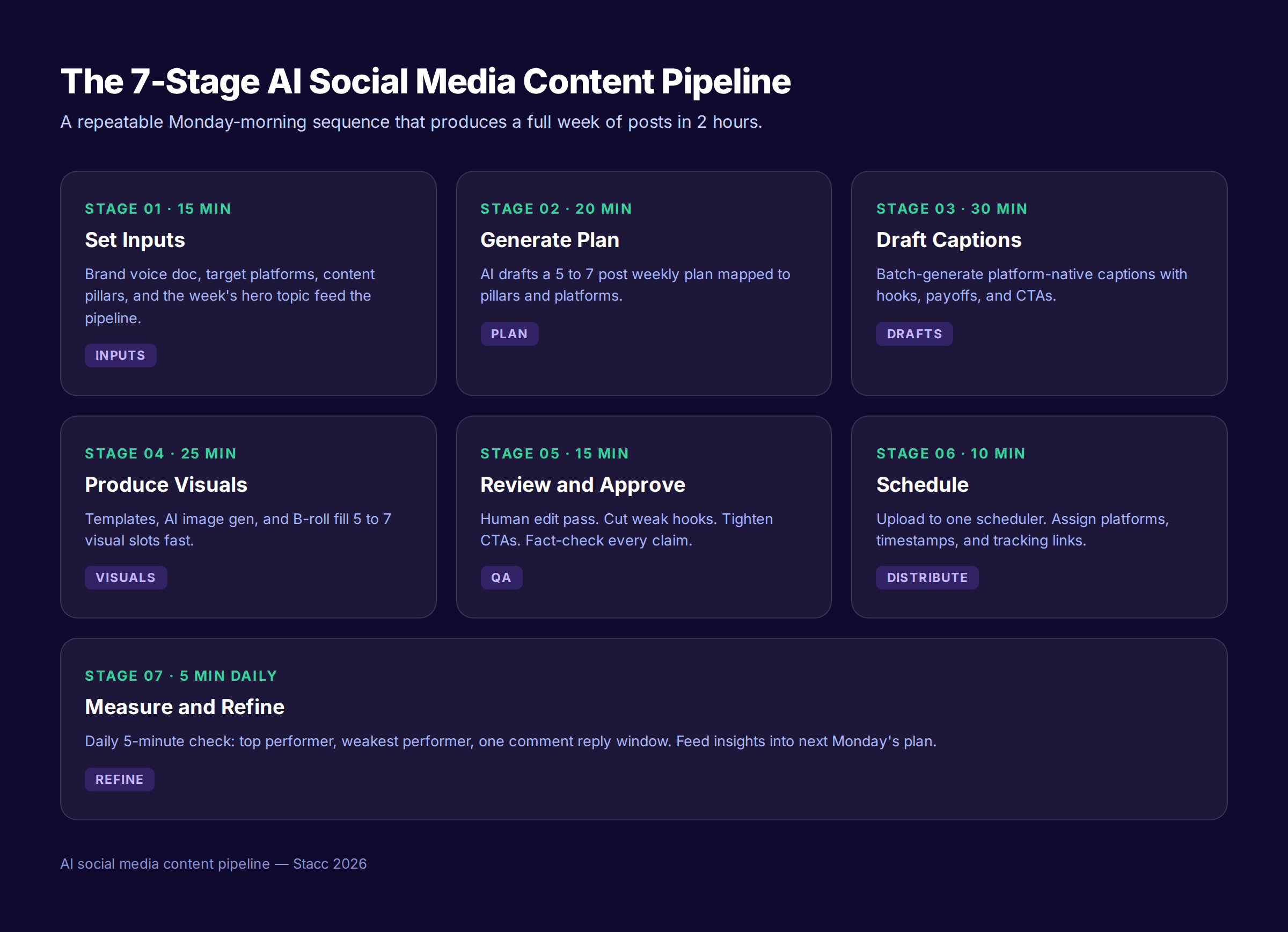1288x932 pixels.
Task: Click the PLAN tag
Action: (509, 333)
